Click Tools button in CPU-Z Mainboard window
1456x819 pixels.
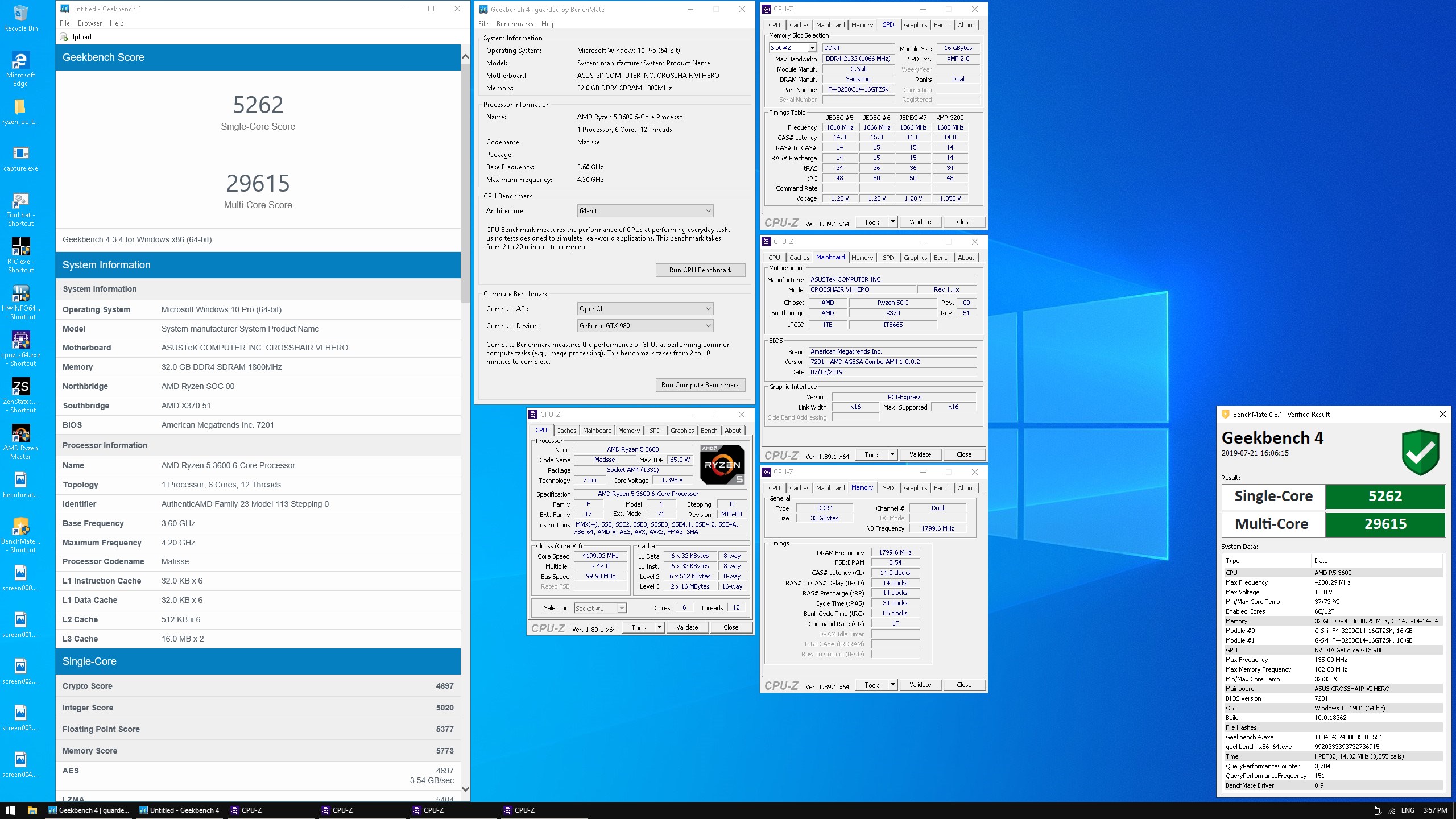872,454
